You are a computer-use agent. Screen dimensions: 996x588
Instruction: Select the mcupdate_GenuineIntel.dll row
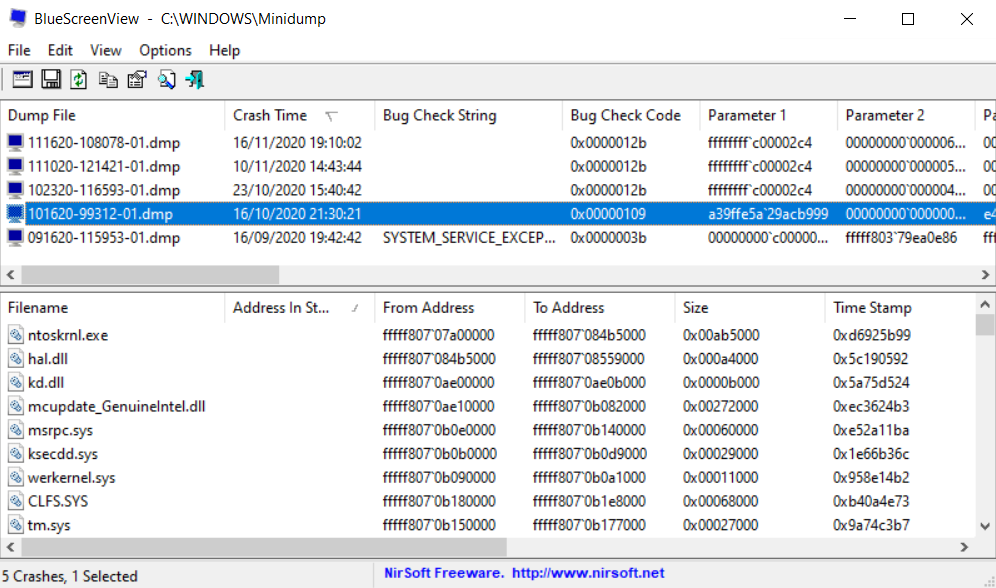pyautogui.click(x=488, y=406)
